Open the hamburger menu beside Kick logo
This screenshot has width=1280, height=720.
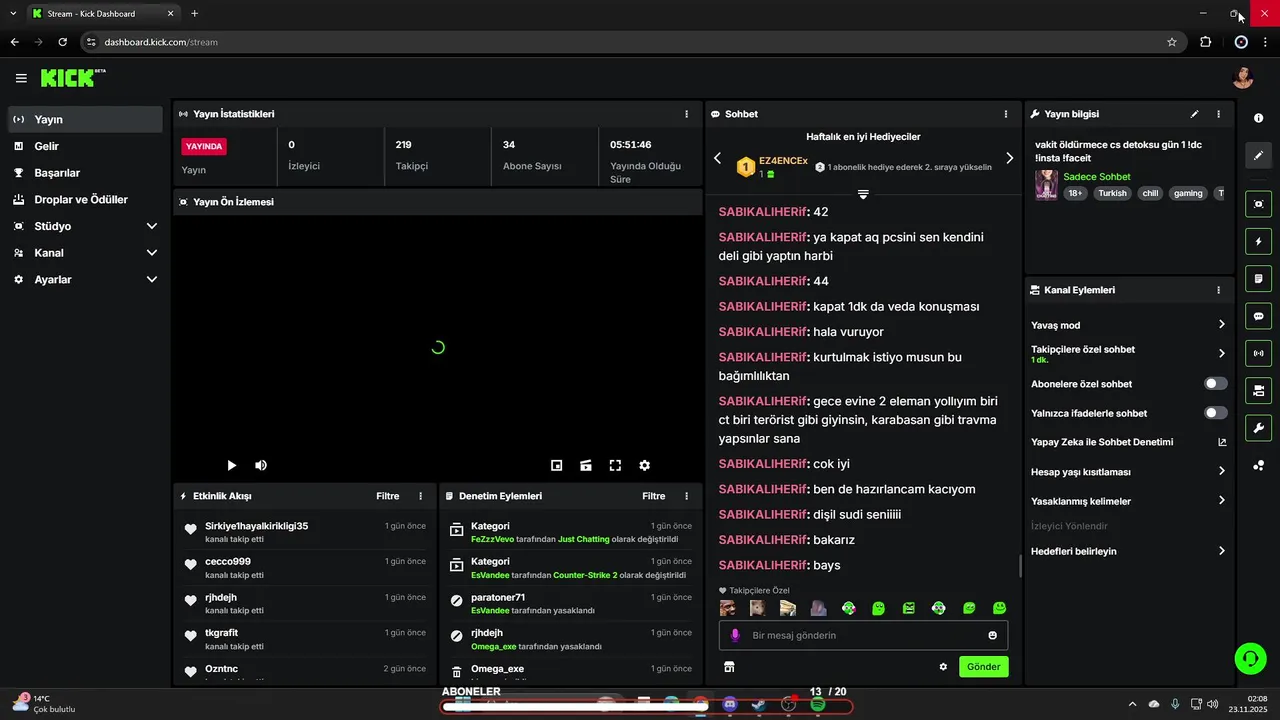pos(21,78)
